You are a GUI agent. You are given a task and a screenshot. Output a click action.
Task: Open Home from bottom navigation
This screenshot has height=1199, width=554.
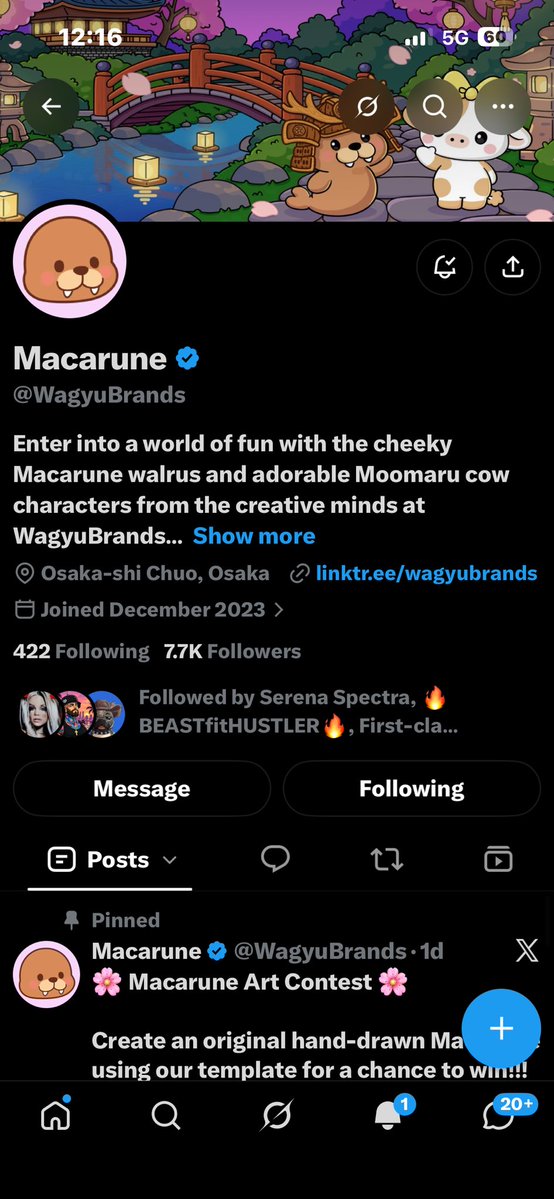pyautogui.click(x=54, y=1116)
